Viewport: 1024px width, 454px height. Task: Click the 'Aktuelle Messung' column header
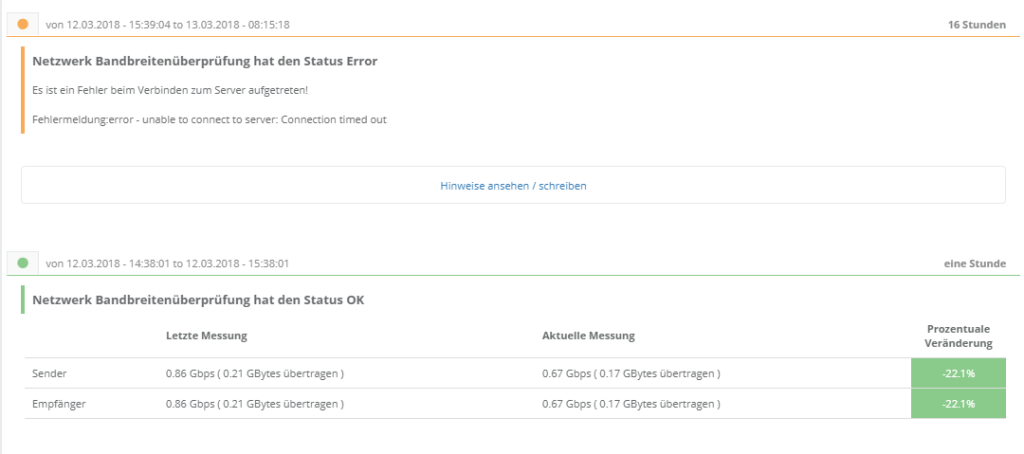coord(588,335)
